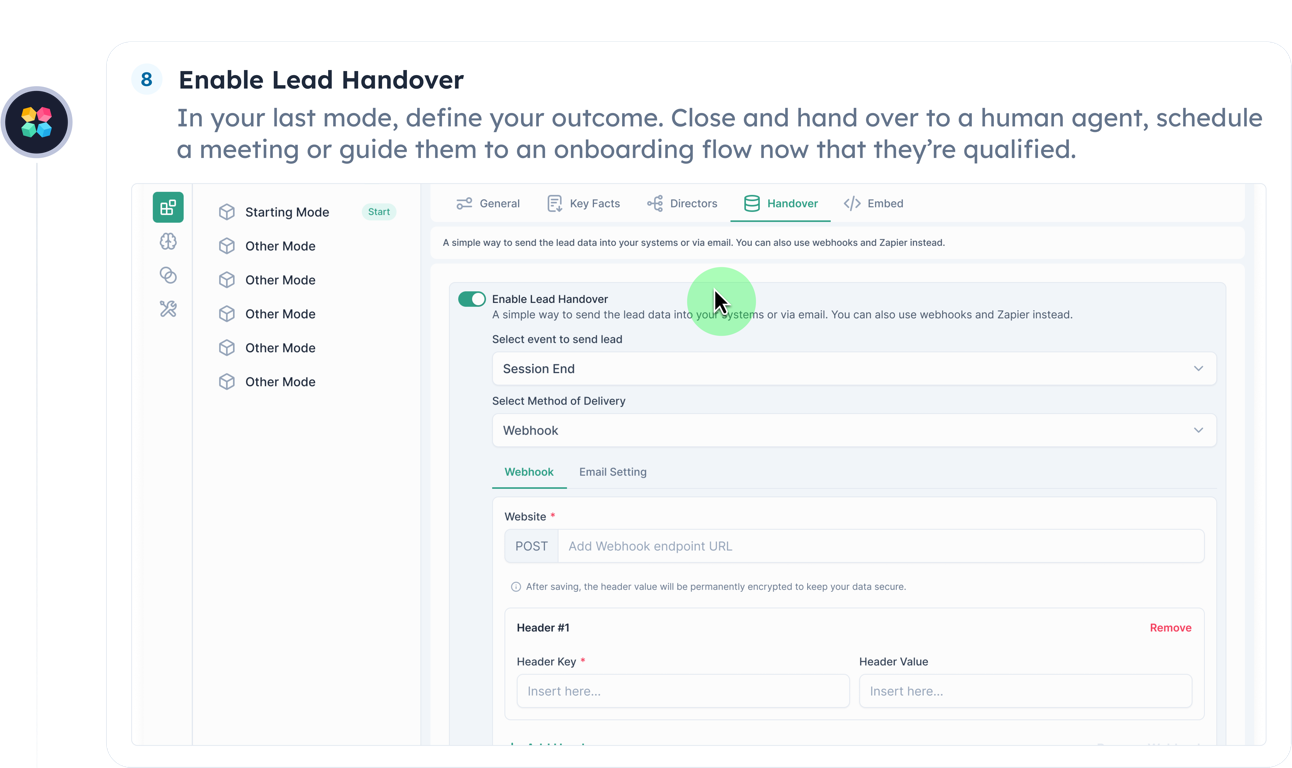Viewport: 1292px width, 768px height.
Task: Select the Webhook sub-tab
Action: 529,472
